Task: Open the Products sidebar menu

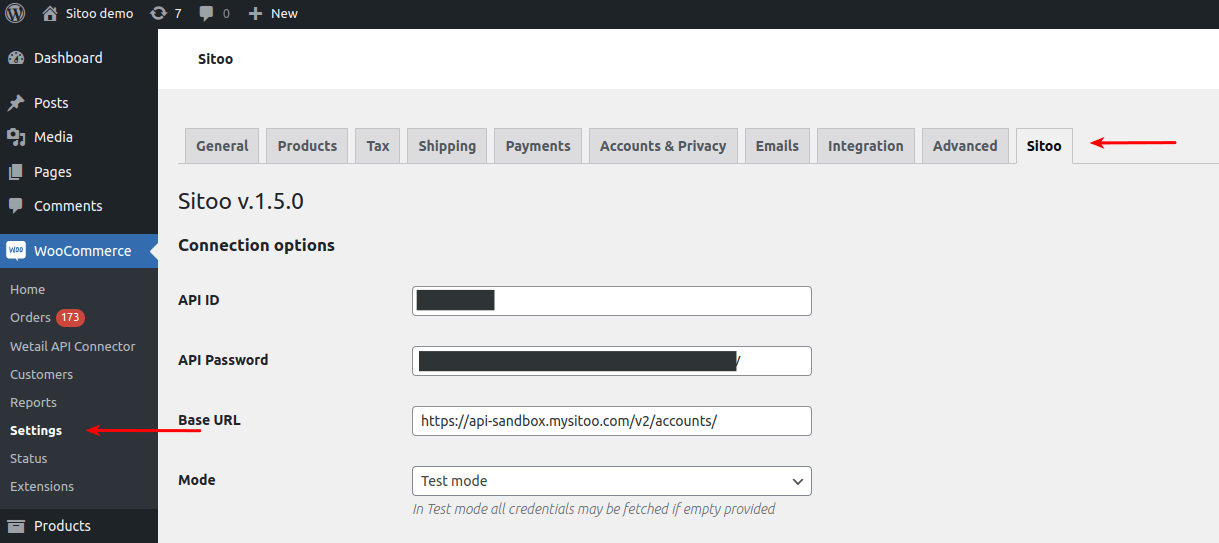Action: click(x=62, y=526)
